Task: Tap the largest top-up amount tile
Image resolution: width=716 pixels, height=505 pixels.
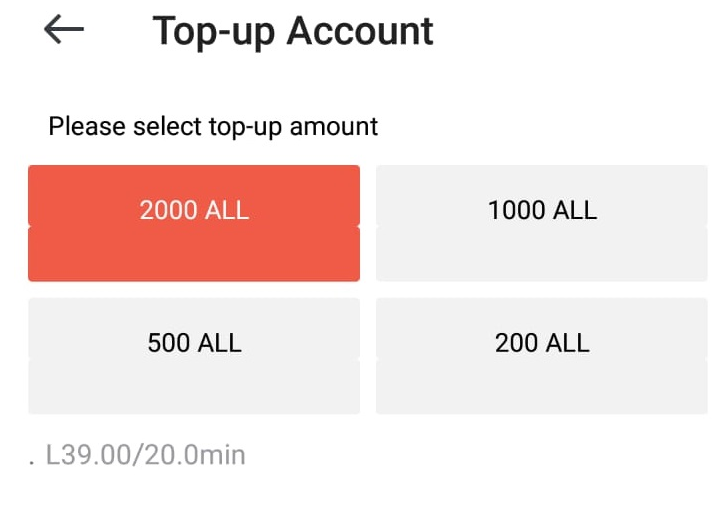Action: (194, 222)
